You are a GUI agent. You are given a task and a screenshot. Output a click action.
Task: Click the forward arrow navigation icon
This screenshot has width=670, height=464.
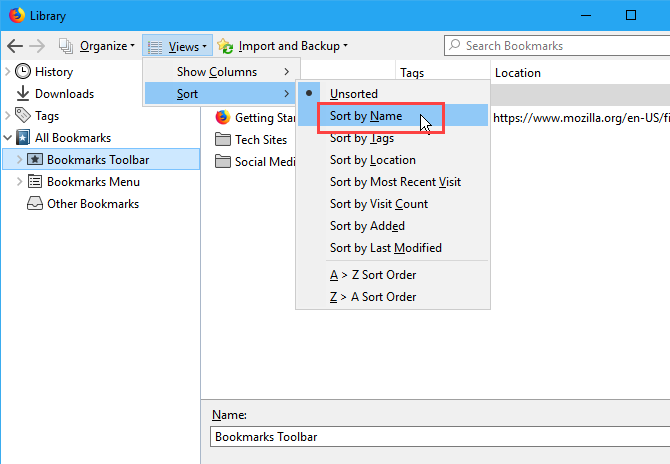(x=39, y=46)
